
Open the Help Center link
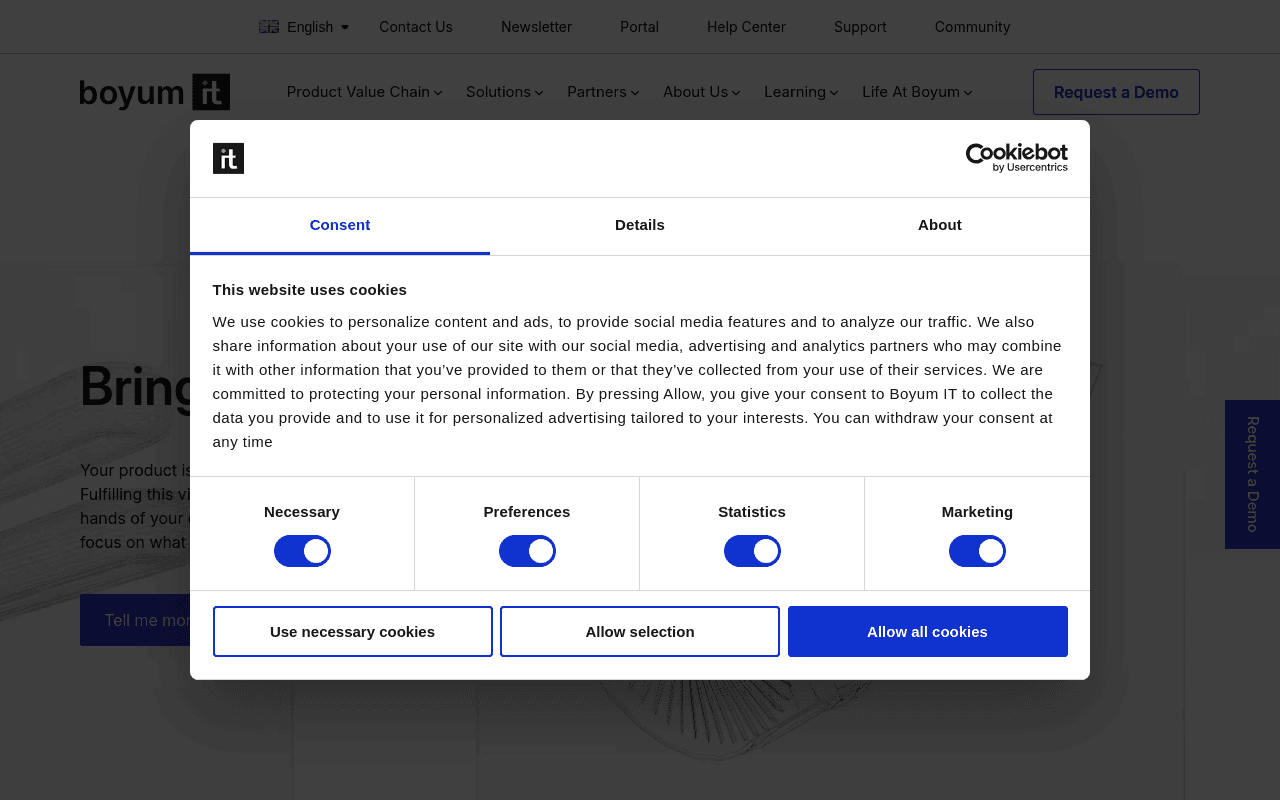746,27
